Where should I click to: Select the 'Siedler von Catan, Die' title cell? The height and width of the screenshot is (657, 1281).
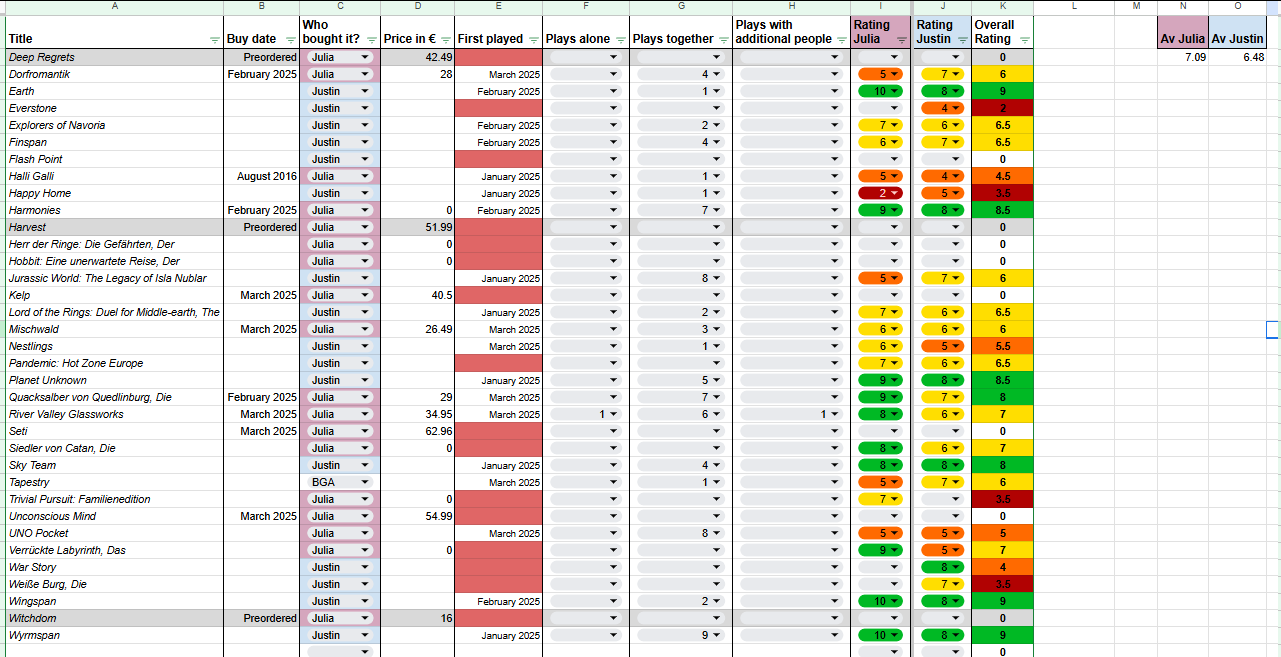click(x=114, y=448)
